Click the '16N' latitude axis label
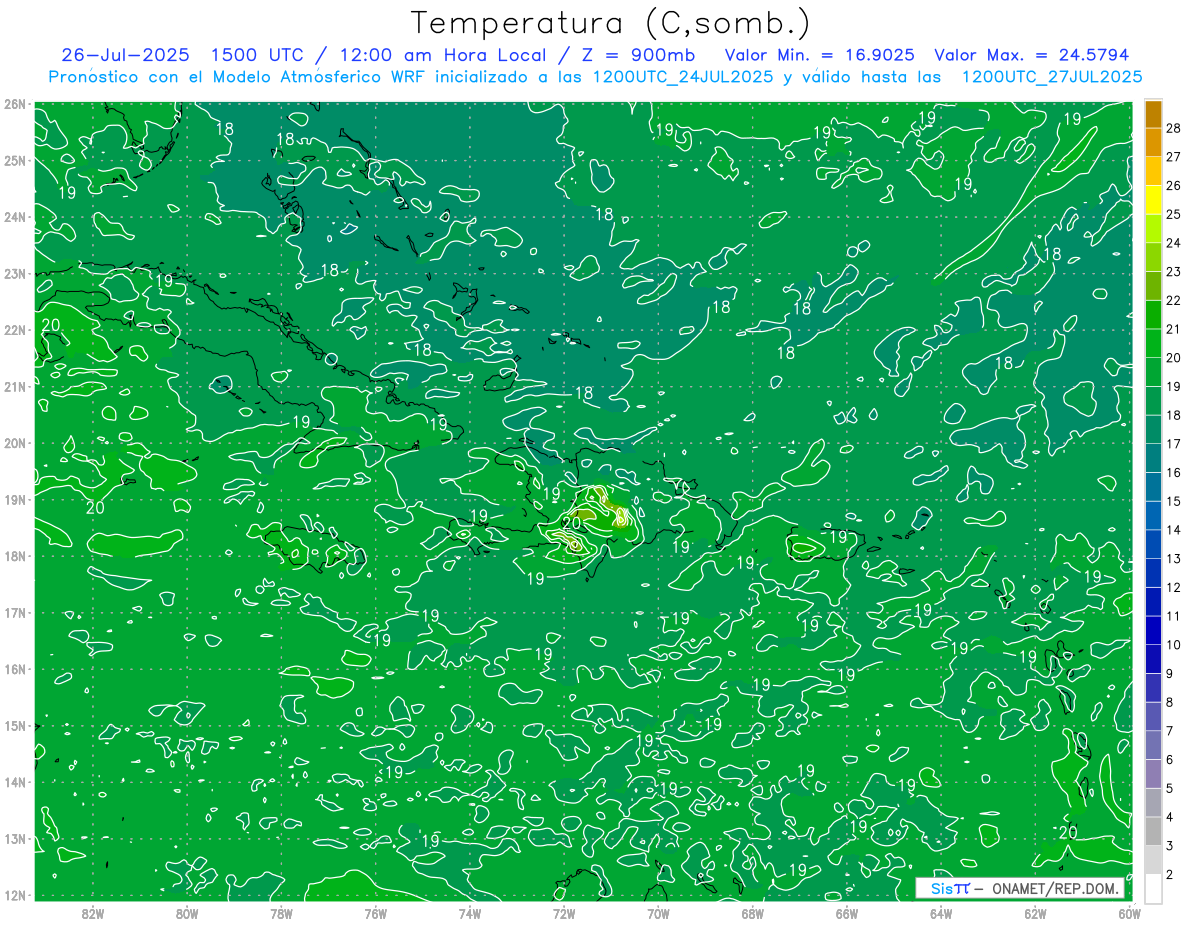Image resolution: width=1200 pixels, height=927 pixels. (15, 669)
